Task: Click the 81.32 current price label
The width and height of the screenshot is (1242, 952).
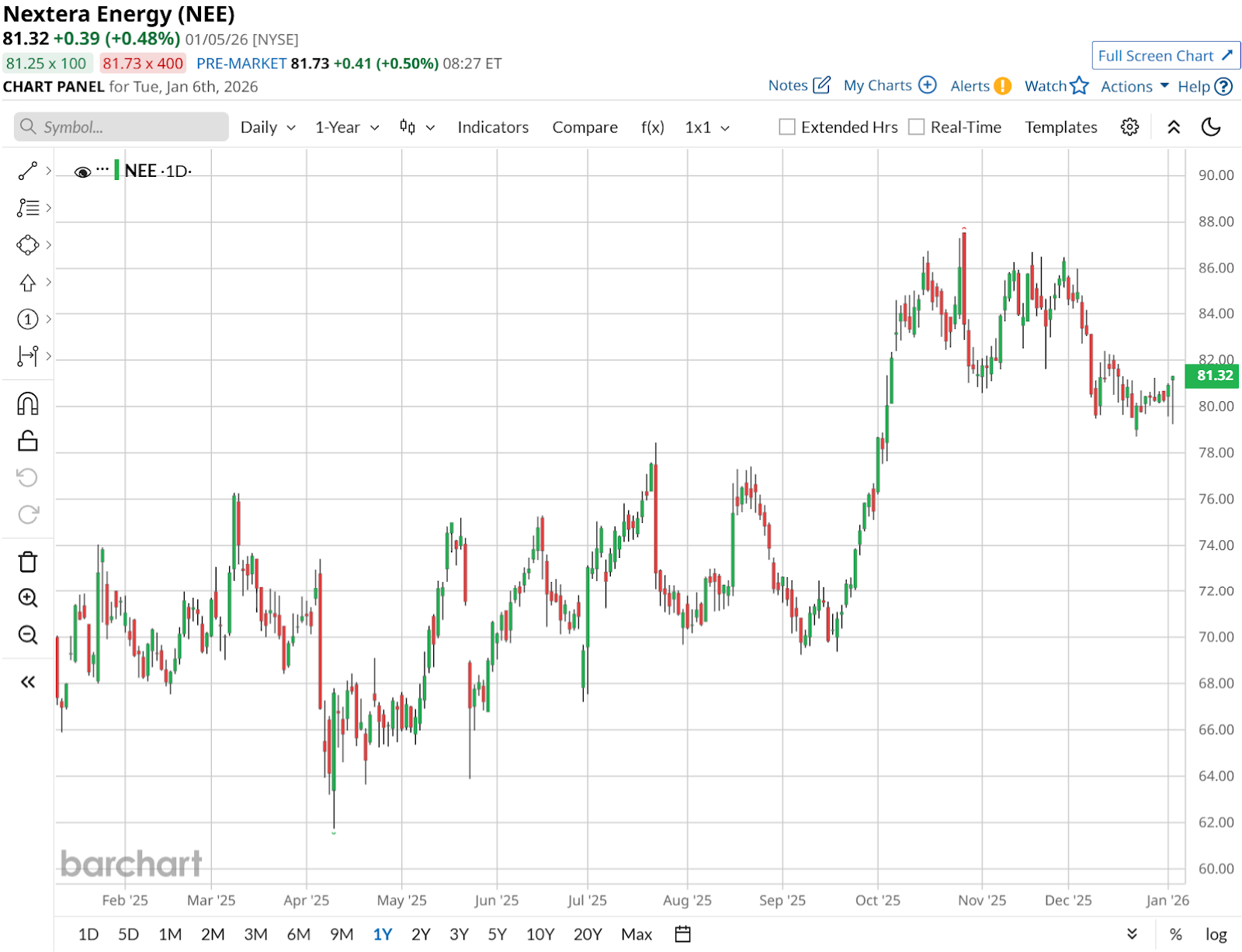Action: point(1213,376)
